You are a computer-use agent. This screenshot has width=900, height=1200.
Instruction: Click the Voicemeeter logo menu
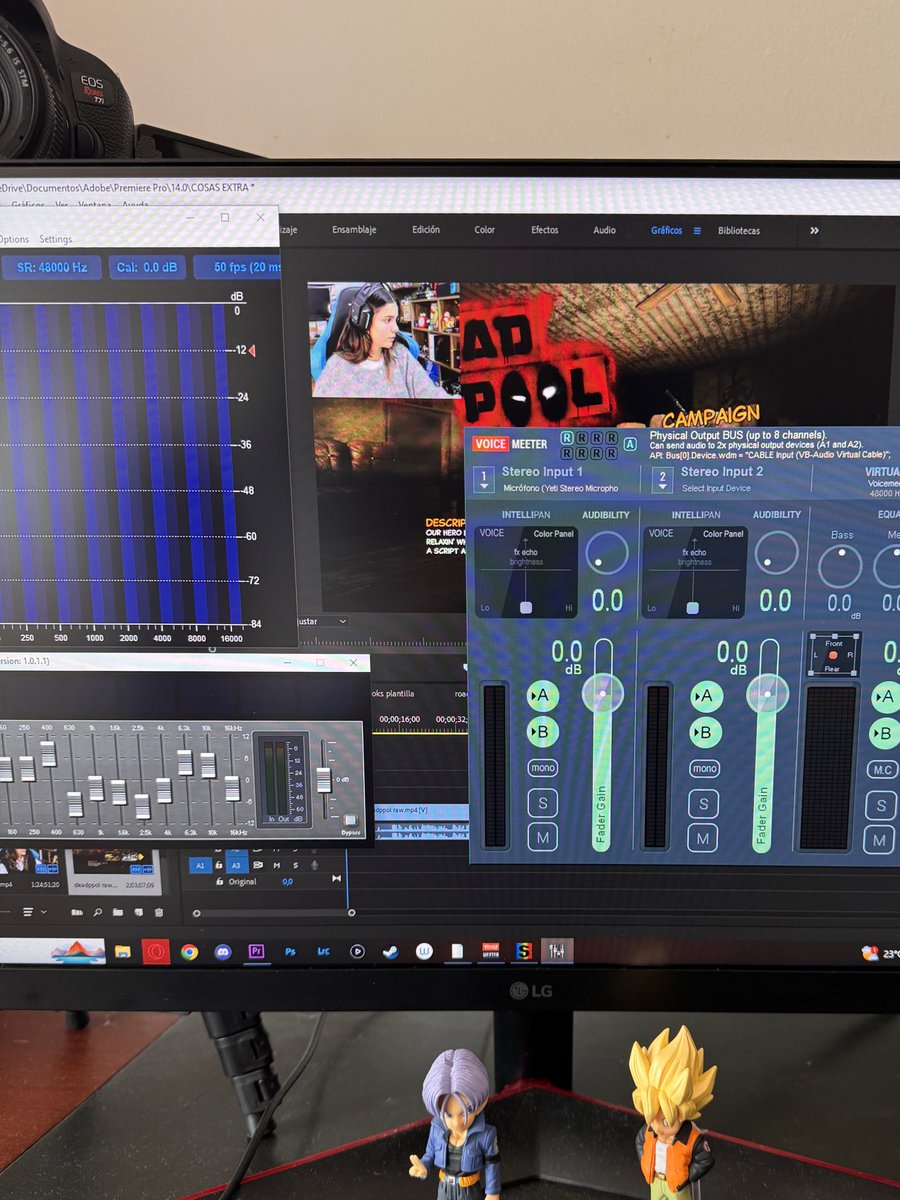510,444
